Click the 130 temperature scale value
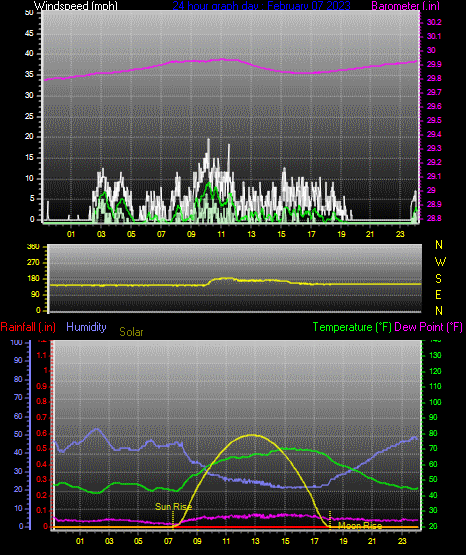Viewport: 466px width, 555px height. 435,355
